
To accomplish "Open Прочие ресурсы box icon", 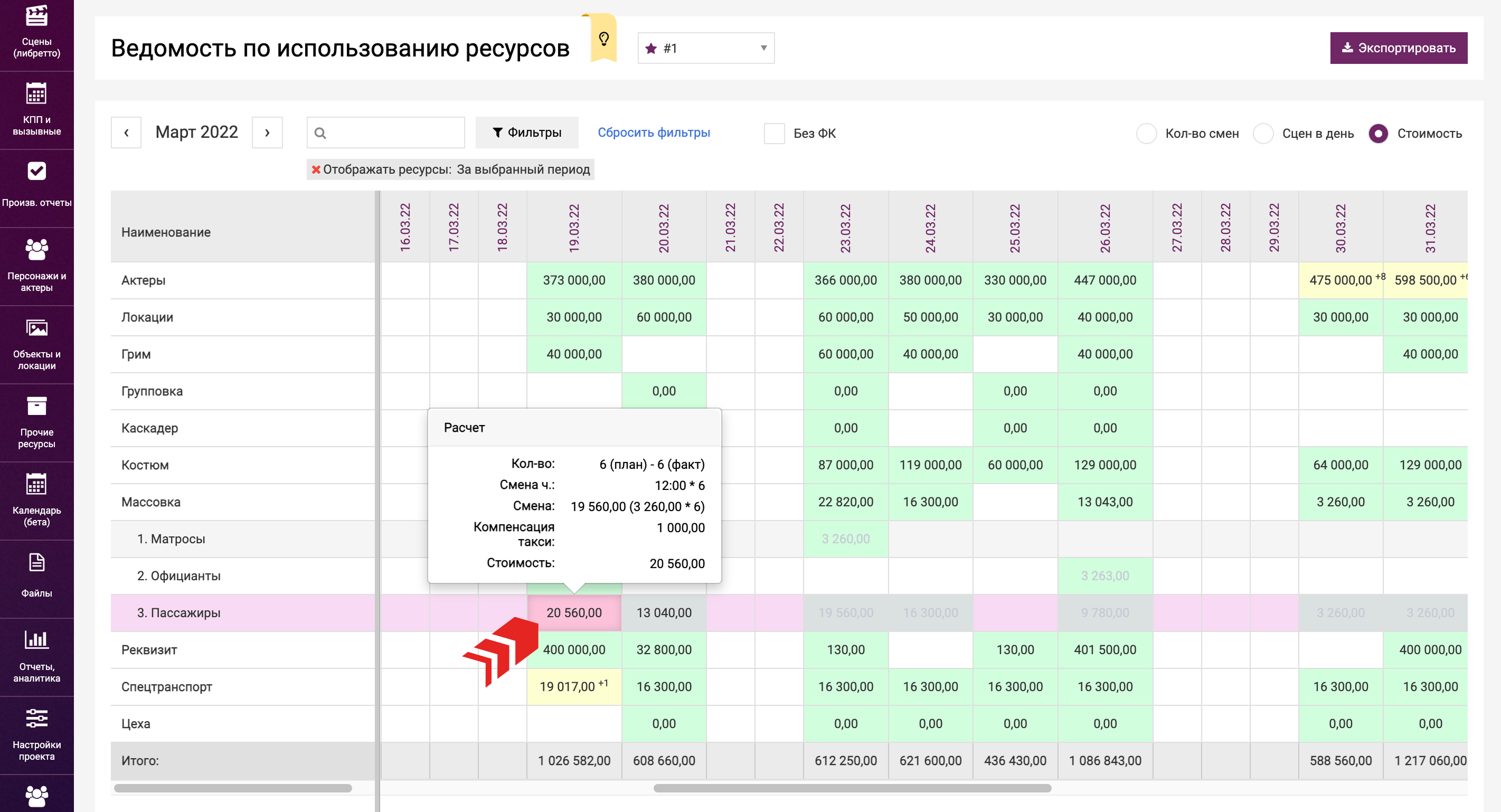I will [36, 406].
